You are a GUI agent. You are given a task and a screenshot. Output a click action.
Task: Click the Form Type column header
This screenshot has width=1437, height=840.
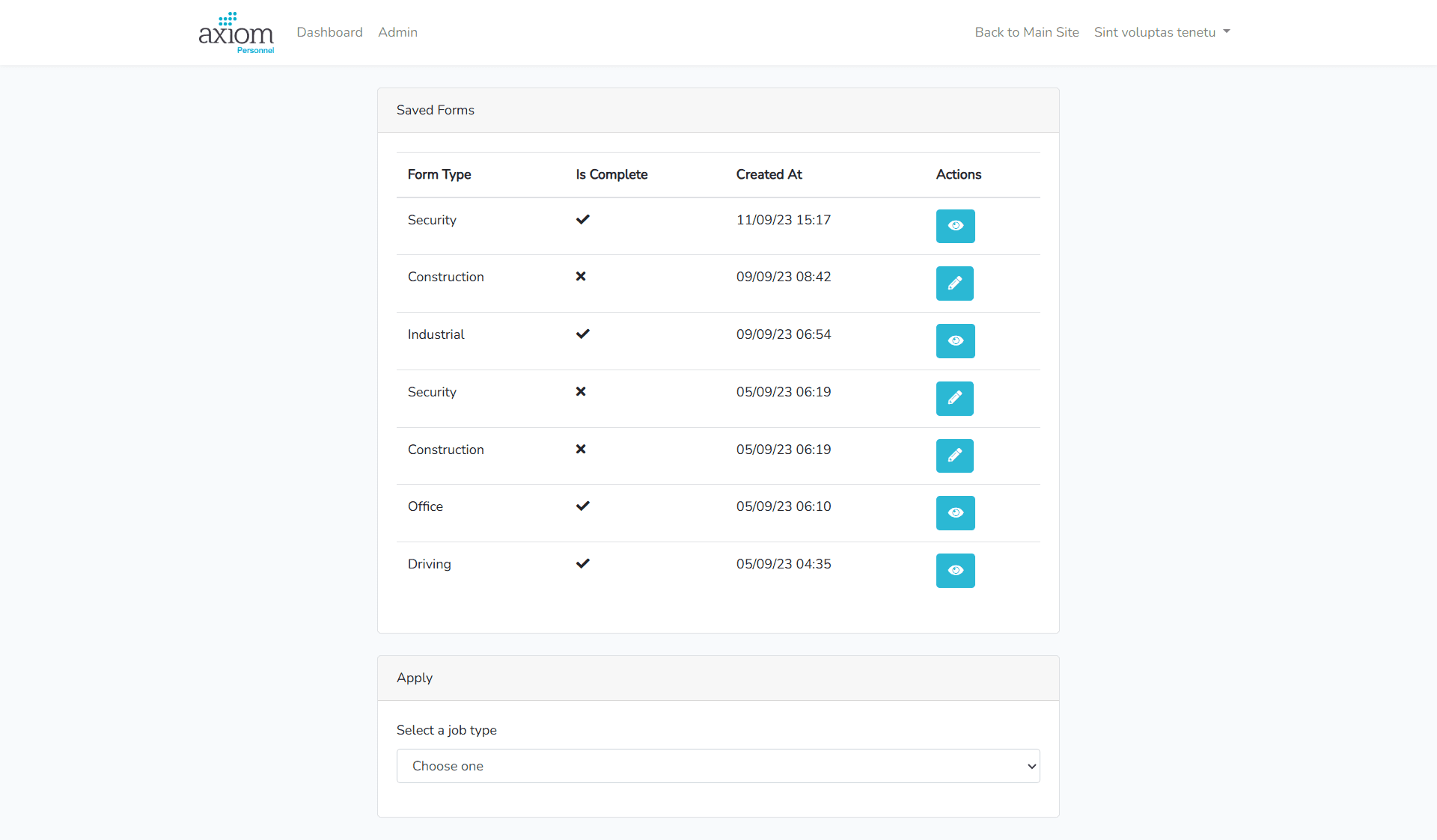point(439,174)
